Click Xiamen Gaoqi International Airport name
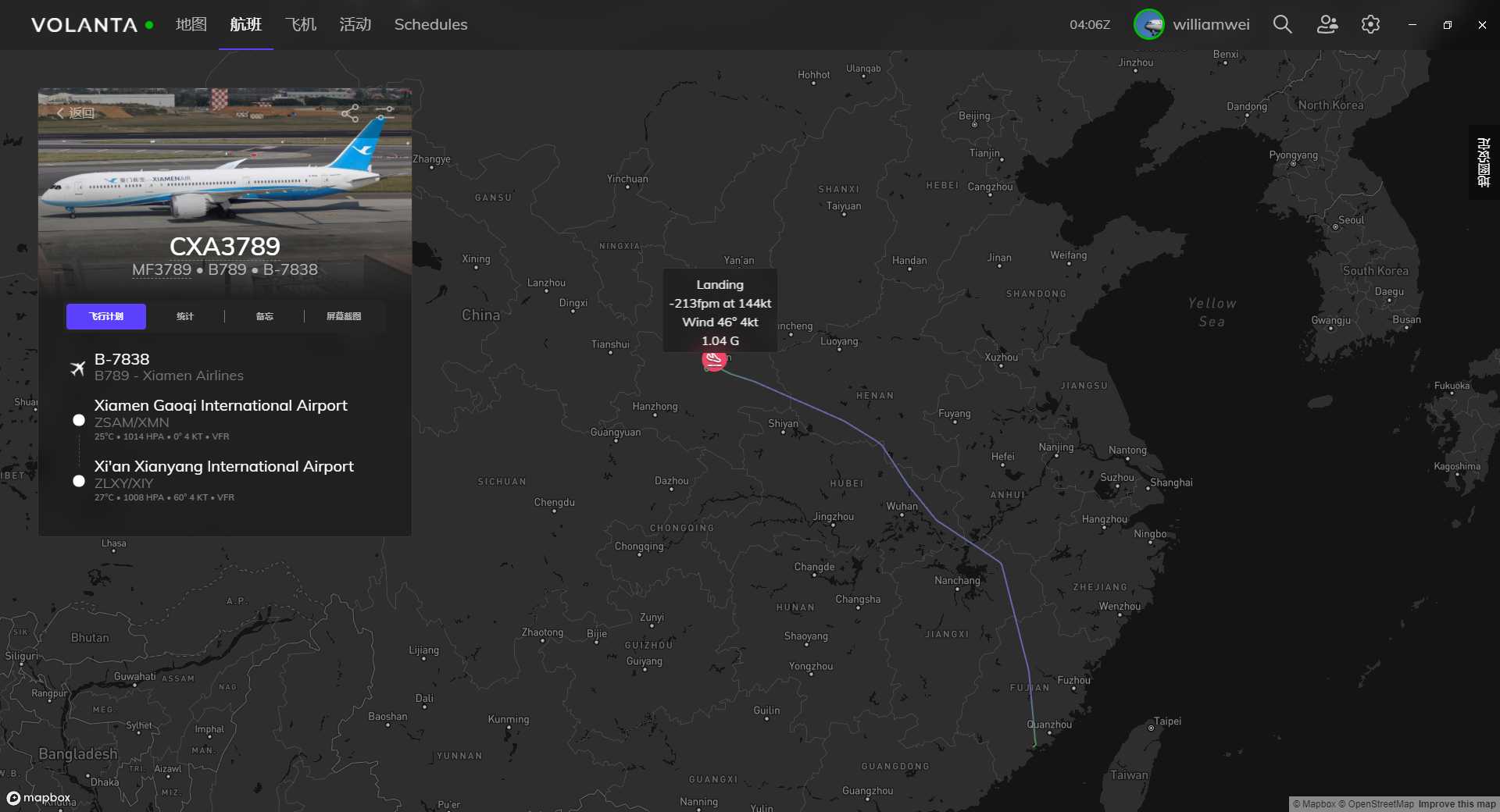 (x=221, y=405)
